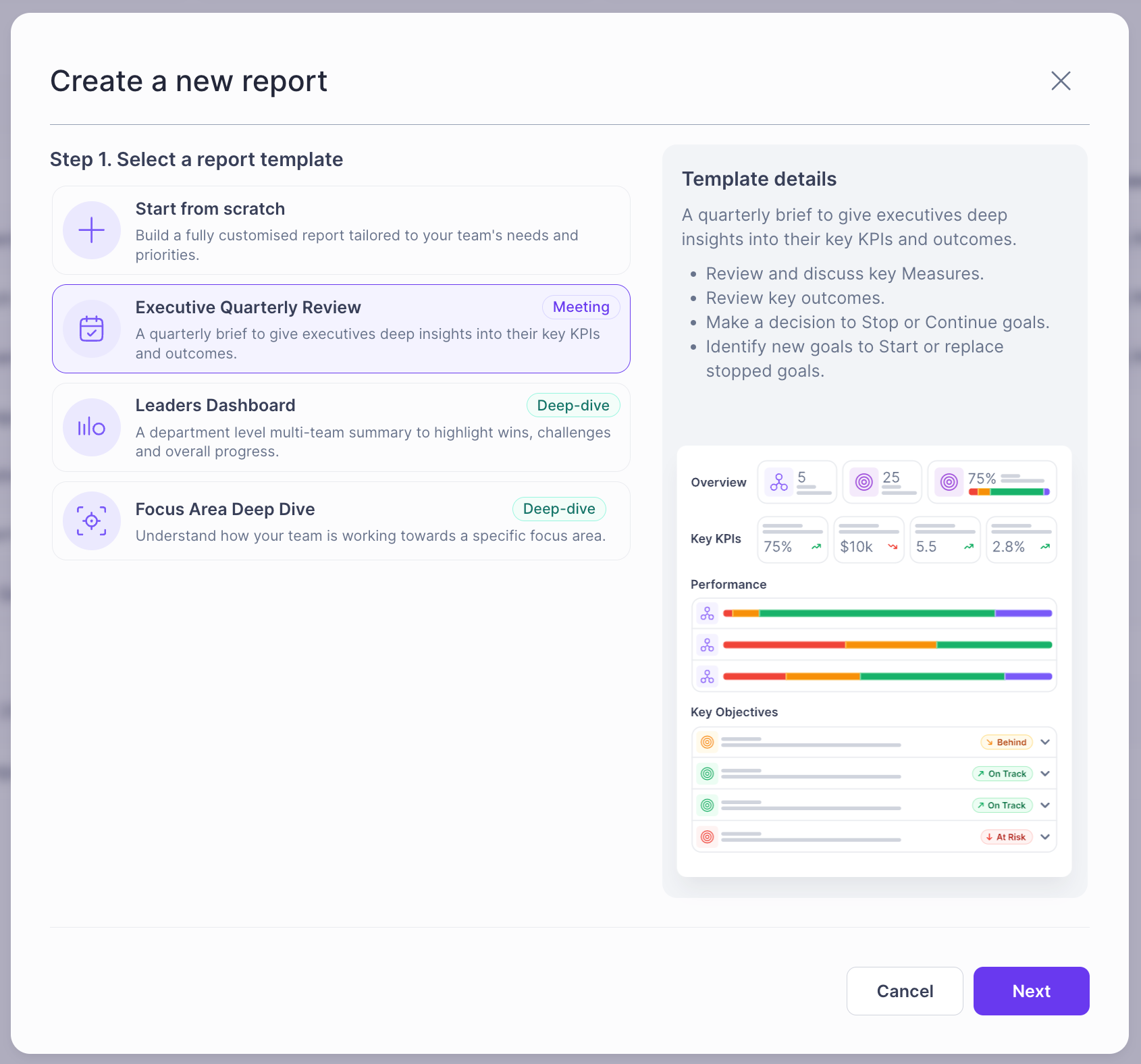This screenshot has width=1141, height=1064.
Task: Click the bar chart icon for Leaders Dashboard
Action: tap(92, 427)
